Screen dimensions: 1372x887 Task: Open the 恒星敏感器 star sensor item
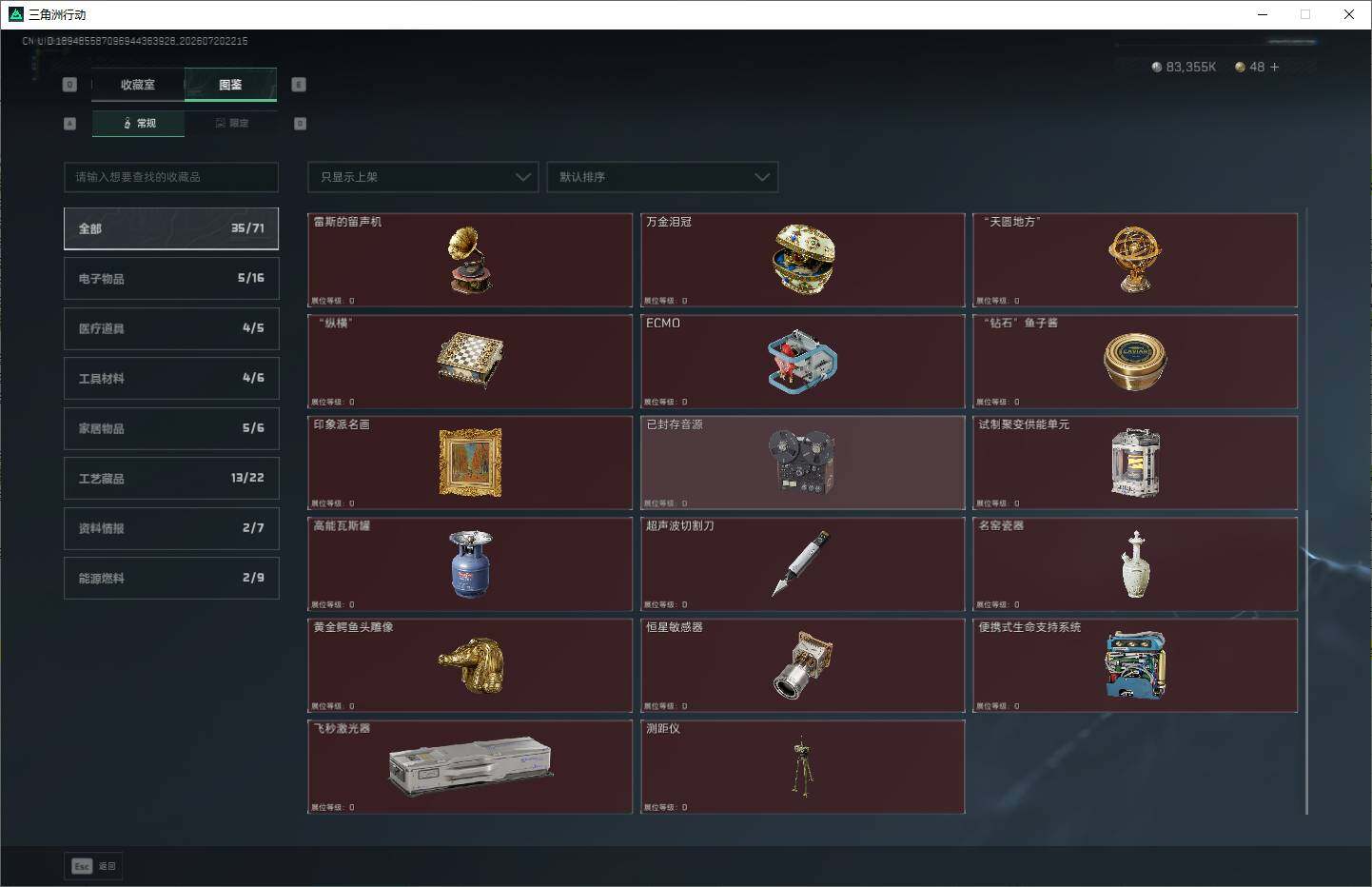pyautogui.click(x=802, y=665)
